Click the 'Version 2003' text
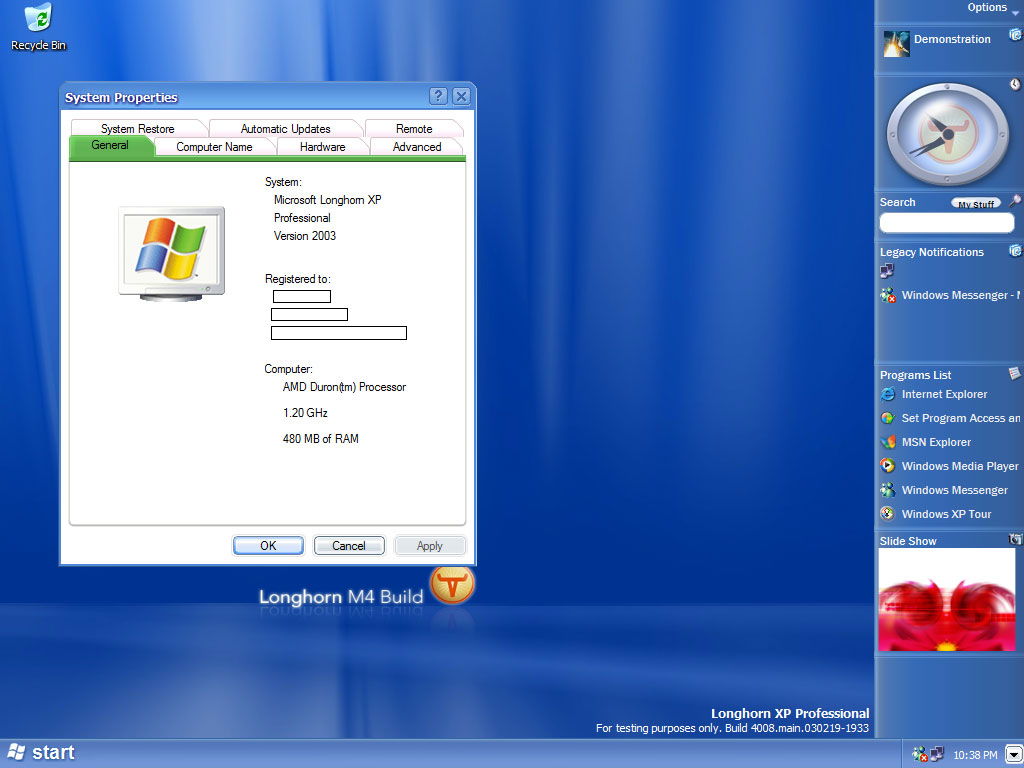Screen dimensions: 1024x768 tap(304, 236)
